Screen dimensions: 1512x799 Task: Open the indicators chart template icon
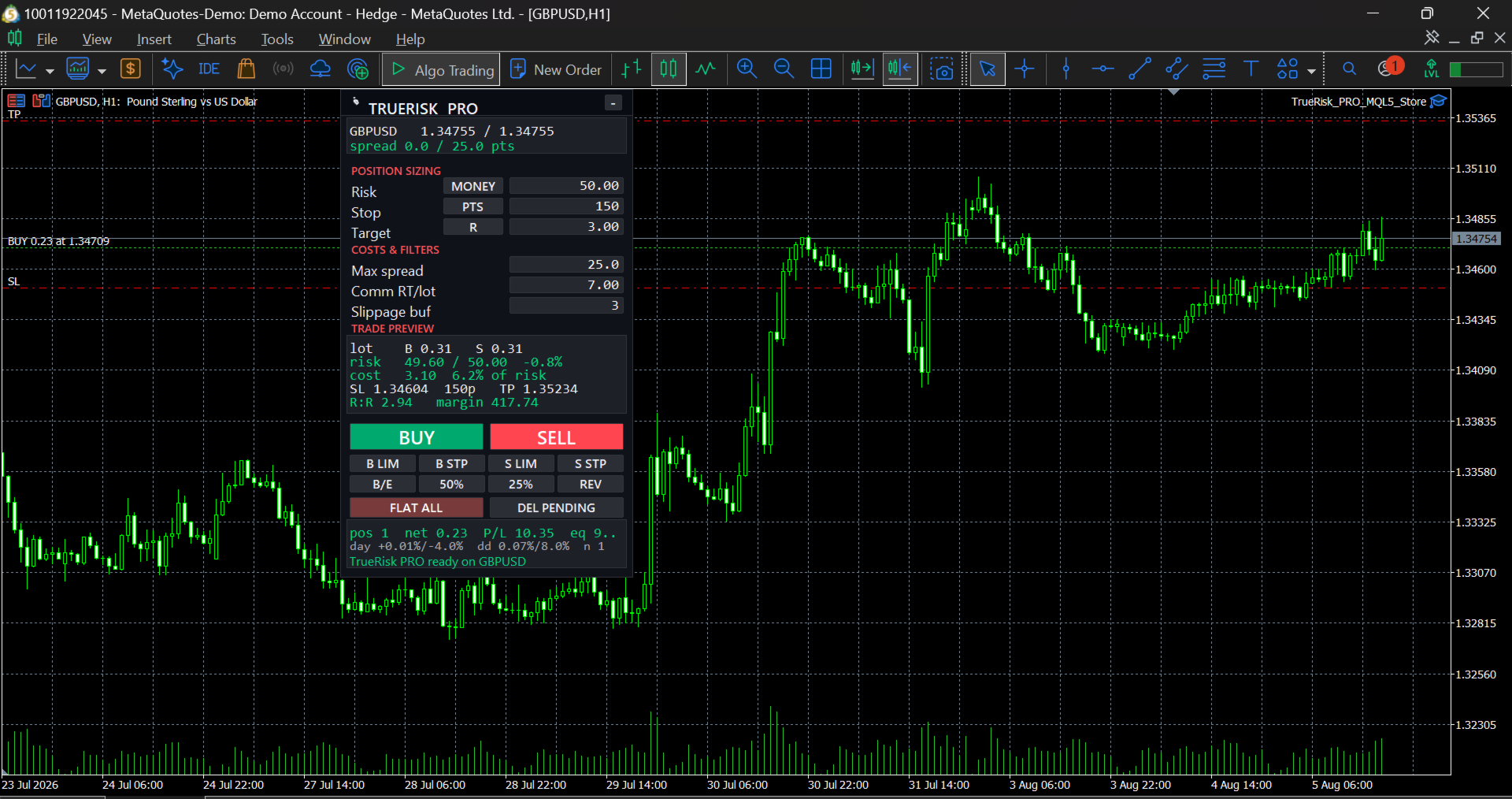pyautogui.click(x=77, y=69)
